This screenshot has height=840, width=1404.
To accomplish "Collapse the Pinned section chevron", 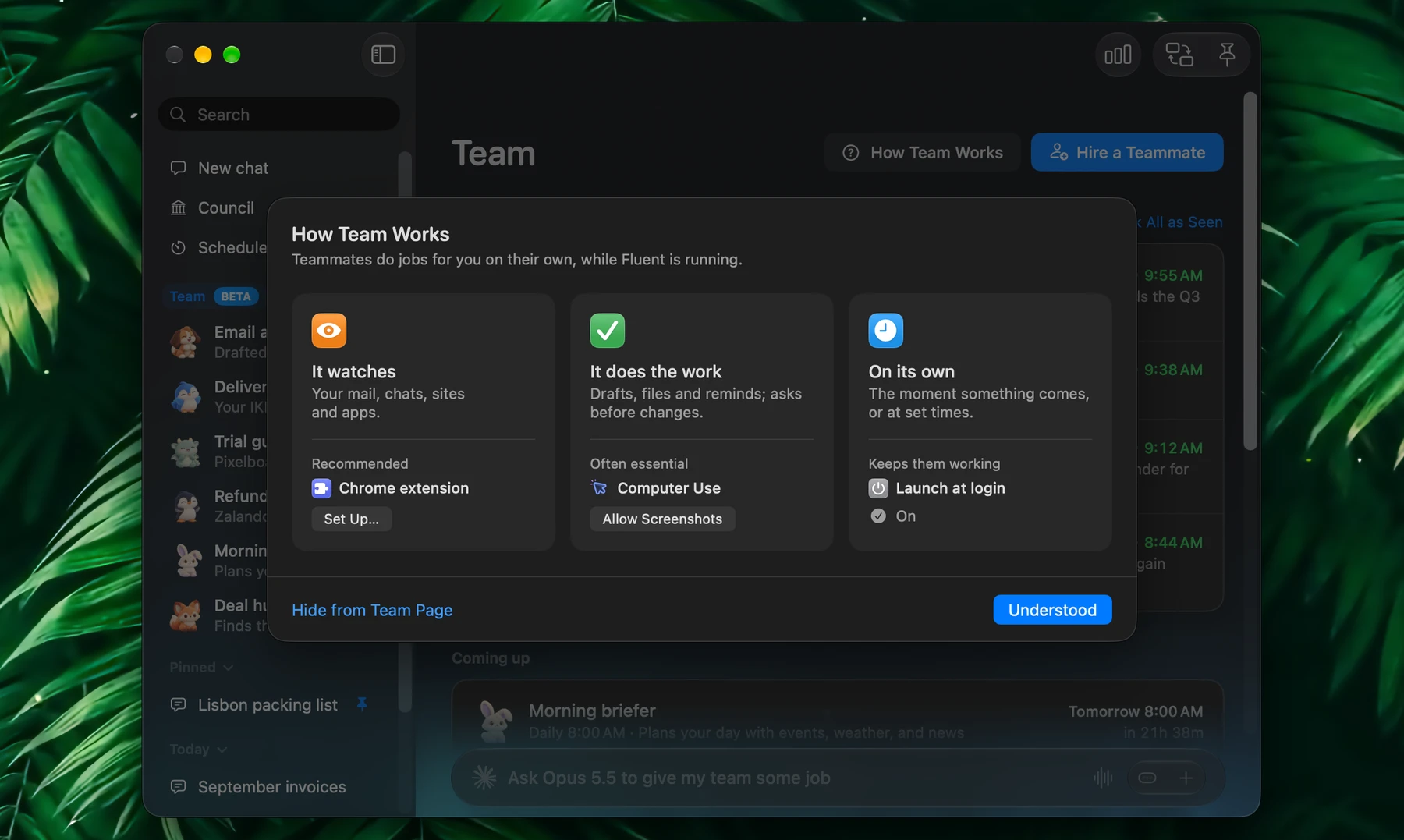I will pyautogui.click(x=228, y=668).
